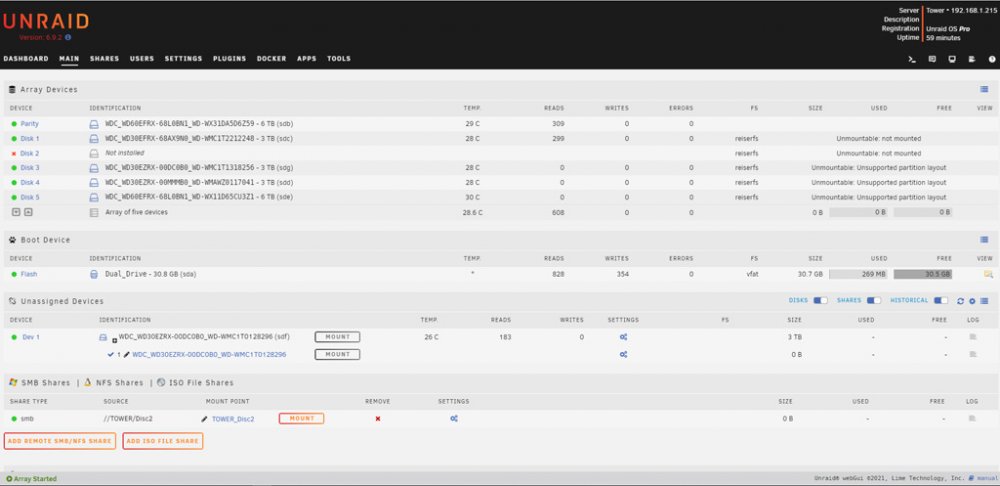Open the system log icon in header
This screenshot has width=1000, height=486.
[x=972, y=59]
